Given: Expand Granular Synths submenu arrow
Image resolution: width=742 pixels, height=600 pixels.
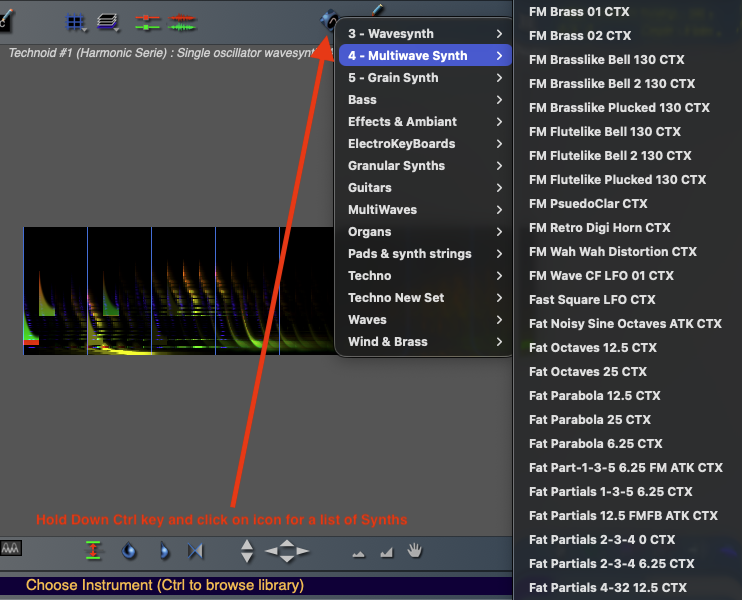Looking at the screenshot, I should pos(499,166).
